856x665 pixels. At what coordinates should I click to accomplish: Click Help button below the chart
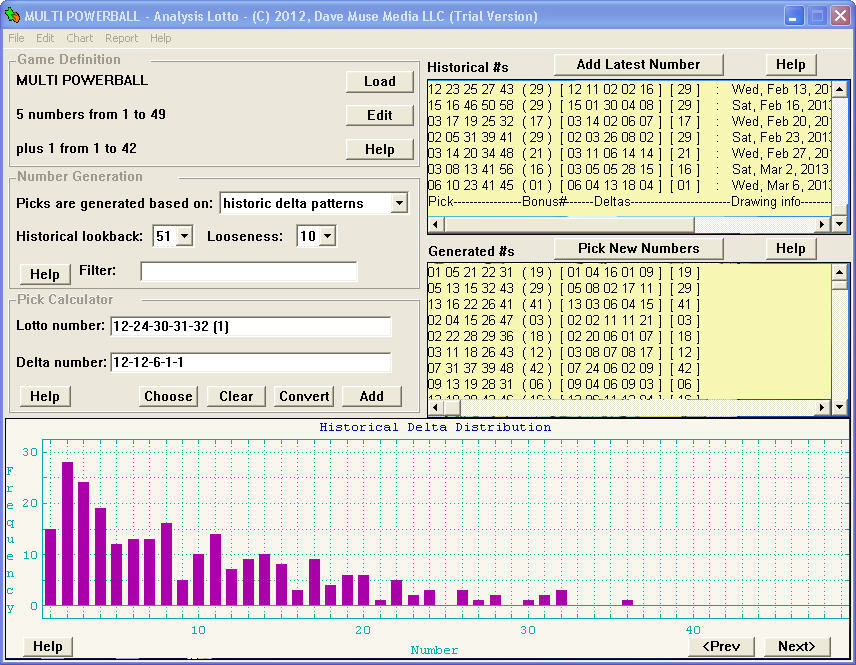pyautogui.click(x=47, y=646)
